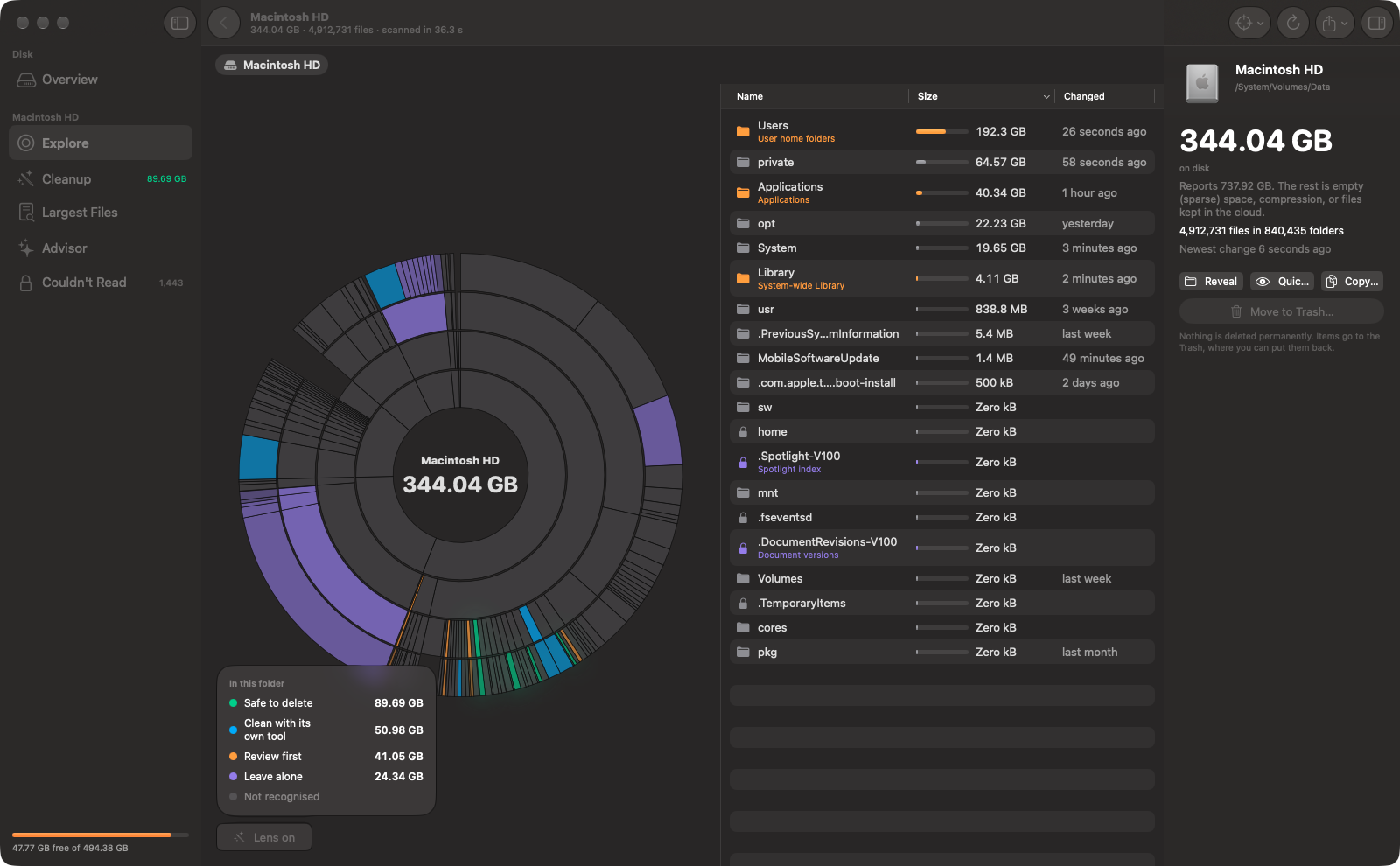Click the purple lock icon for .Spotlight-V100

(743, 462)
